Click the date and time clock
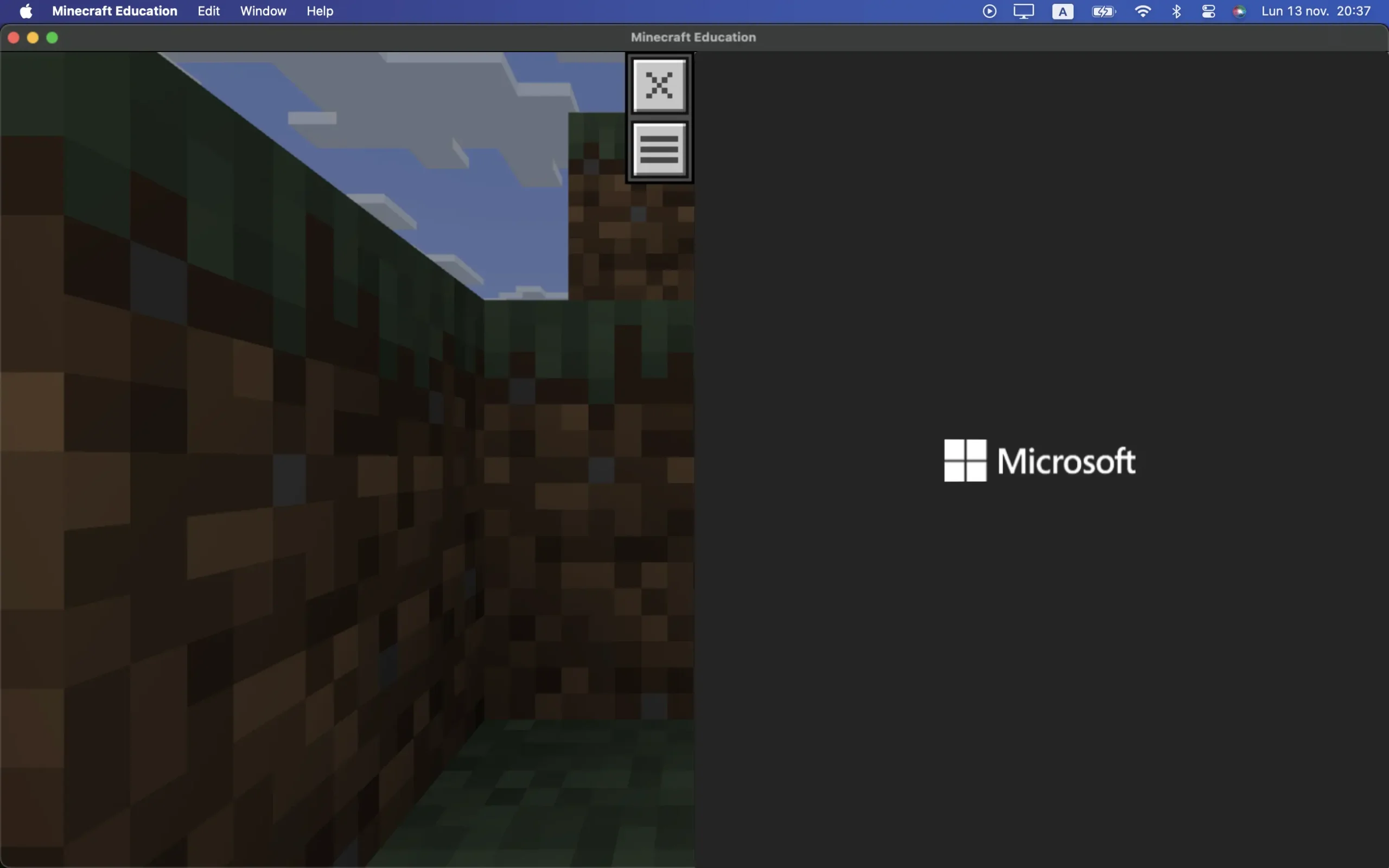The height and width of the screenshot is (868, 1389). click(x=1316, y=11)
